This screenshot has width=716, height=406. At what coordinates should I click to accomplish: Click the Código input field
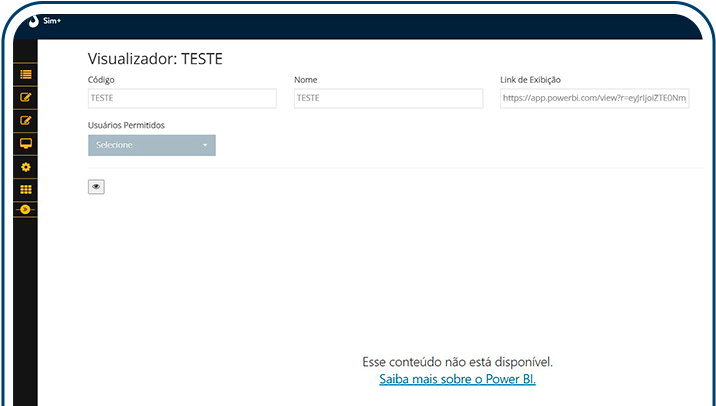[182, 98]
